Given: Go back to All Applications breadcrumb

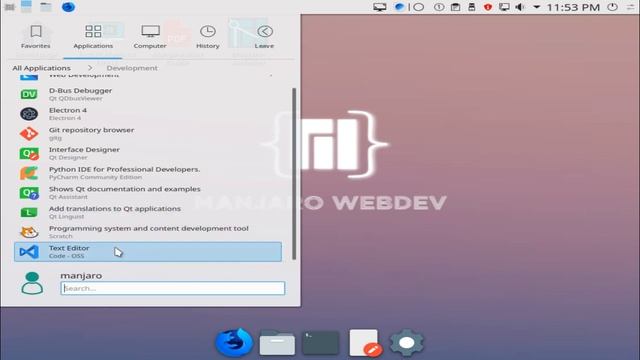Looking at the screenshot, I should tap(41, 68).
